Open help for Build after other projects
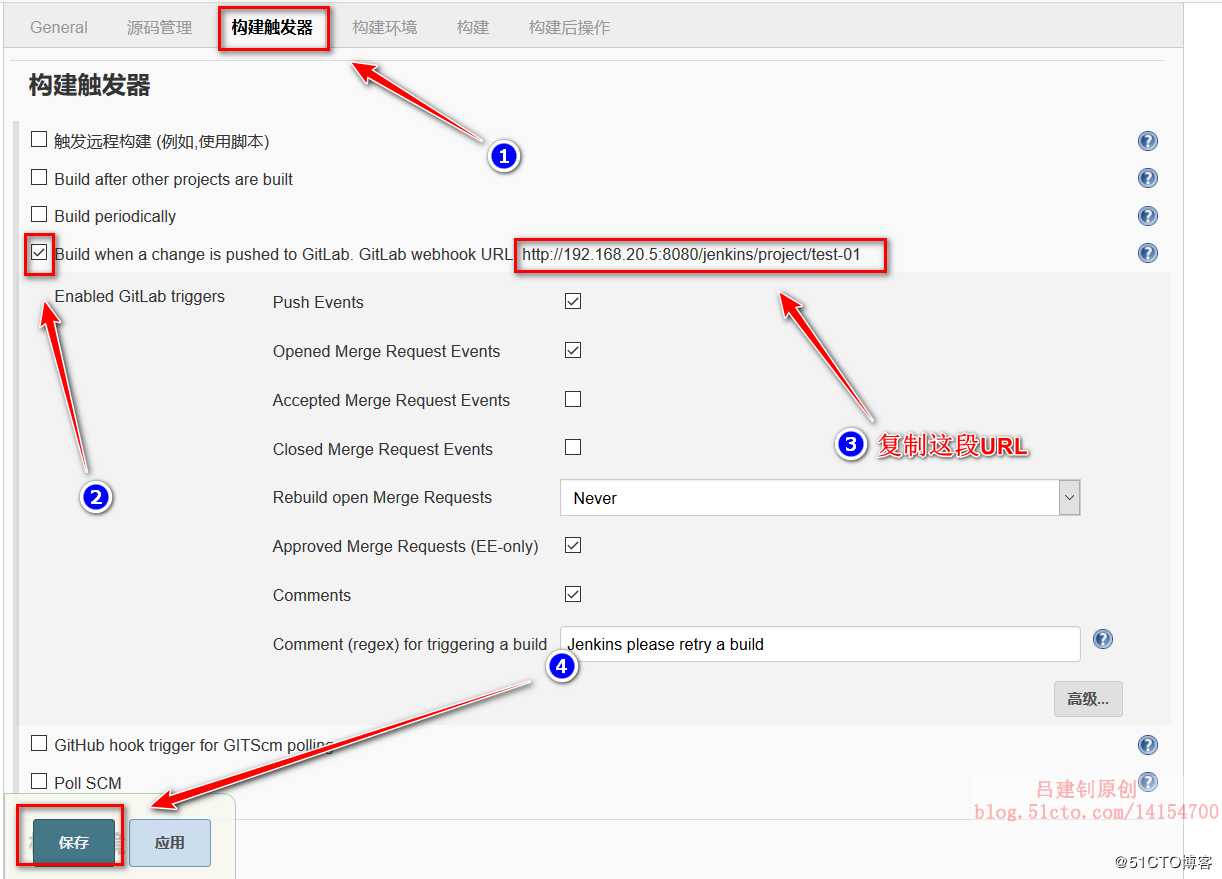1222x879 pixels. pos(1148,178)
